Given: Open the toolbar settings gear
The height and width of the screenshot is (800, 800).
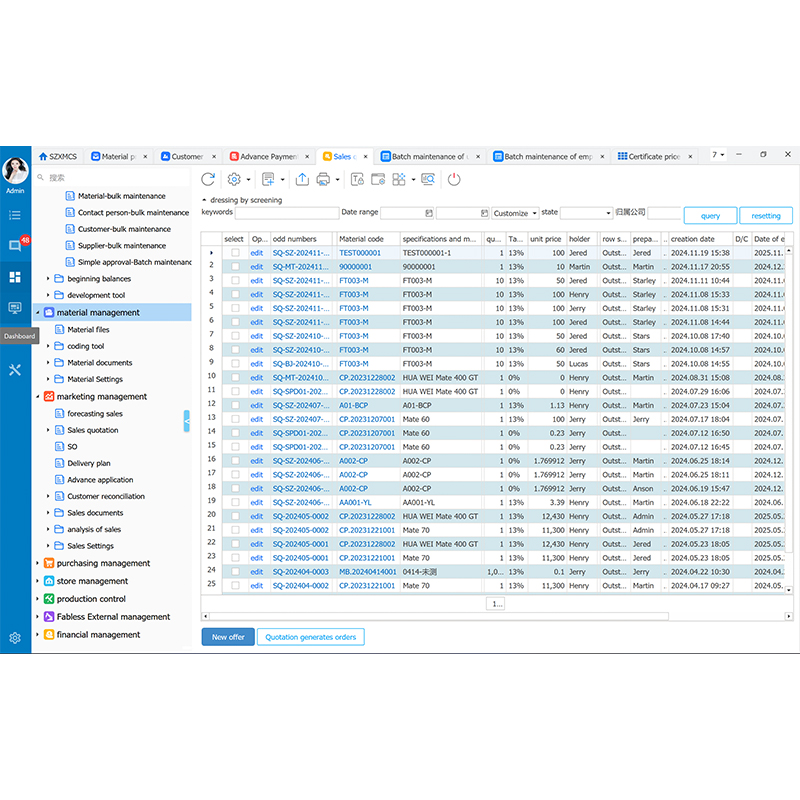Looking at the screenshot, I should (x=232, y=179).
